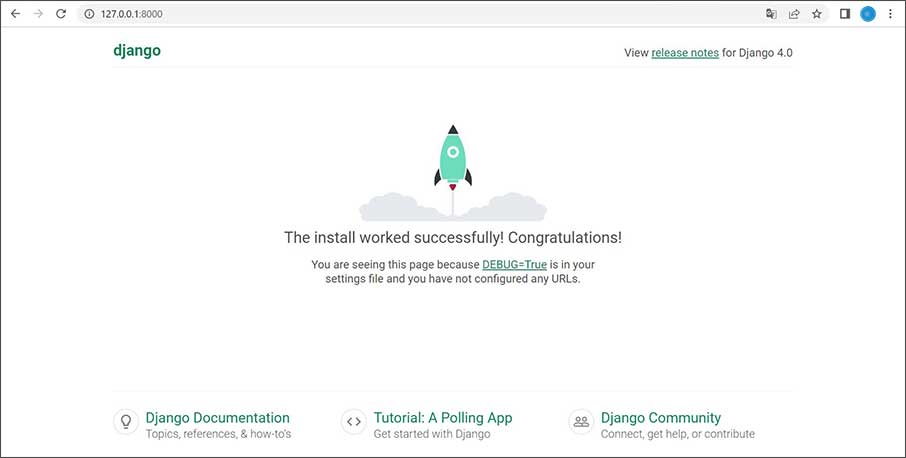The height and width of the screenshot is (458, 906).
Task: Click the rocket launch illustration
Action: pyautogui.click(x=453, y=173)
